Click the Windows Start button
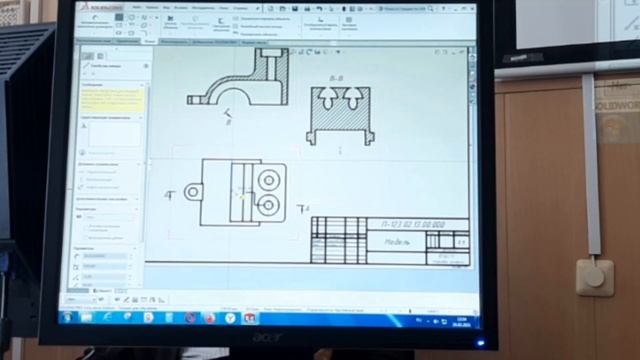This screenshot has width=640, height=360. click(68, 317)
